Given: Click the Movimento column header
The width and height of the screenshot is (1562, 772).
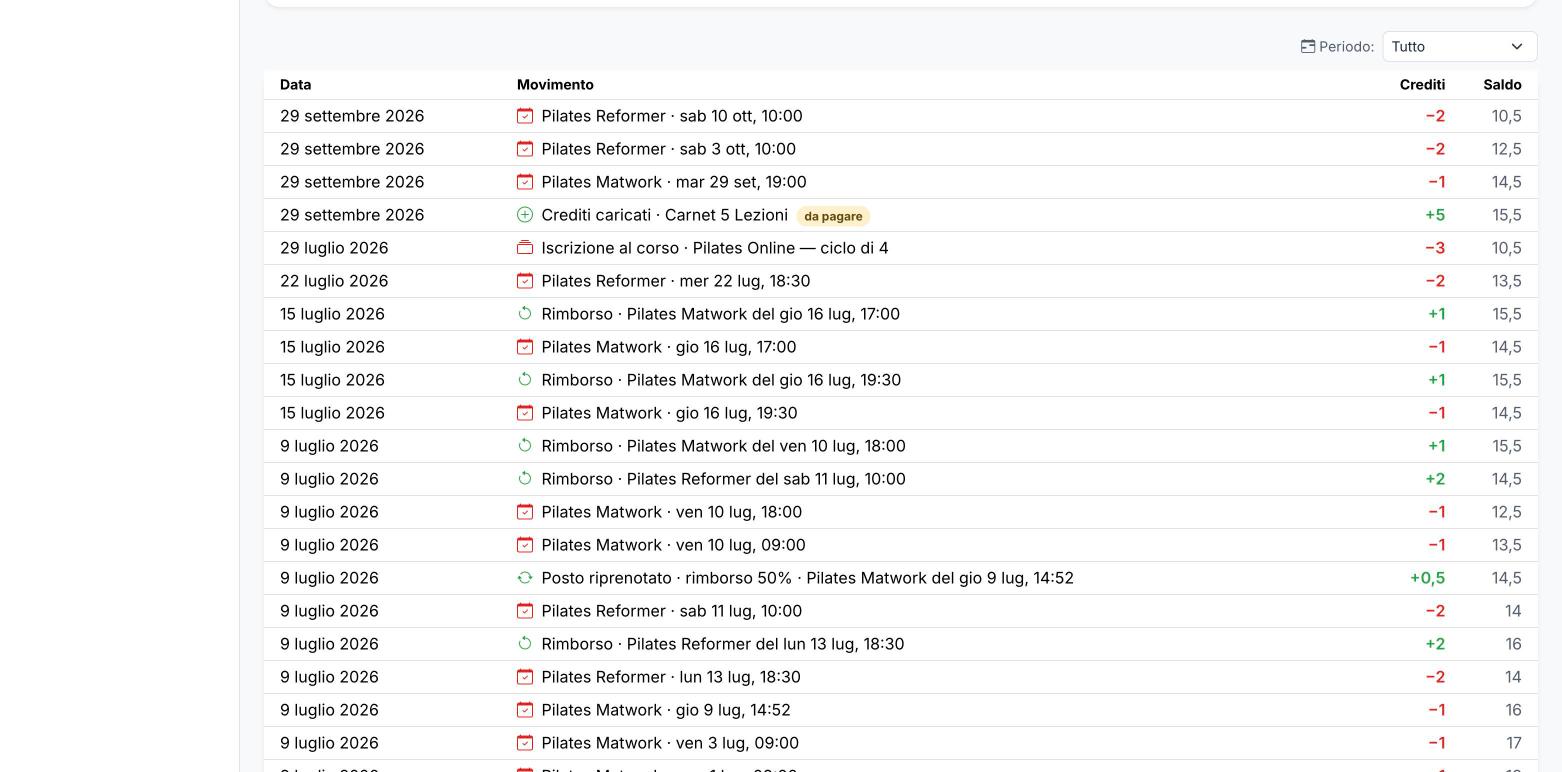Looking at the screenshot, I should pyautogui.click(x=555, y=85).
